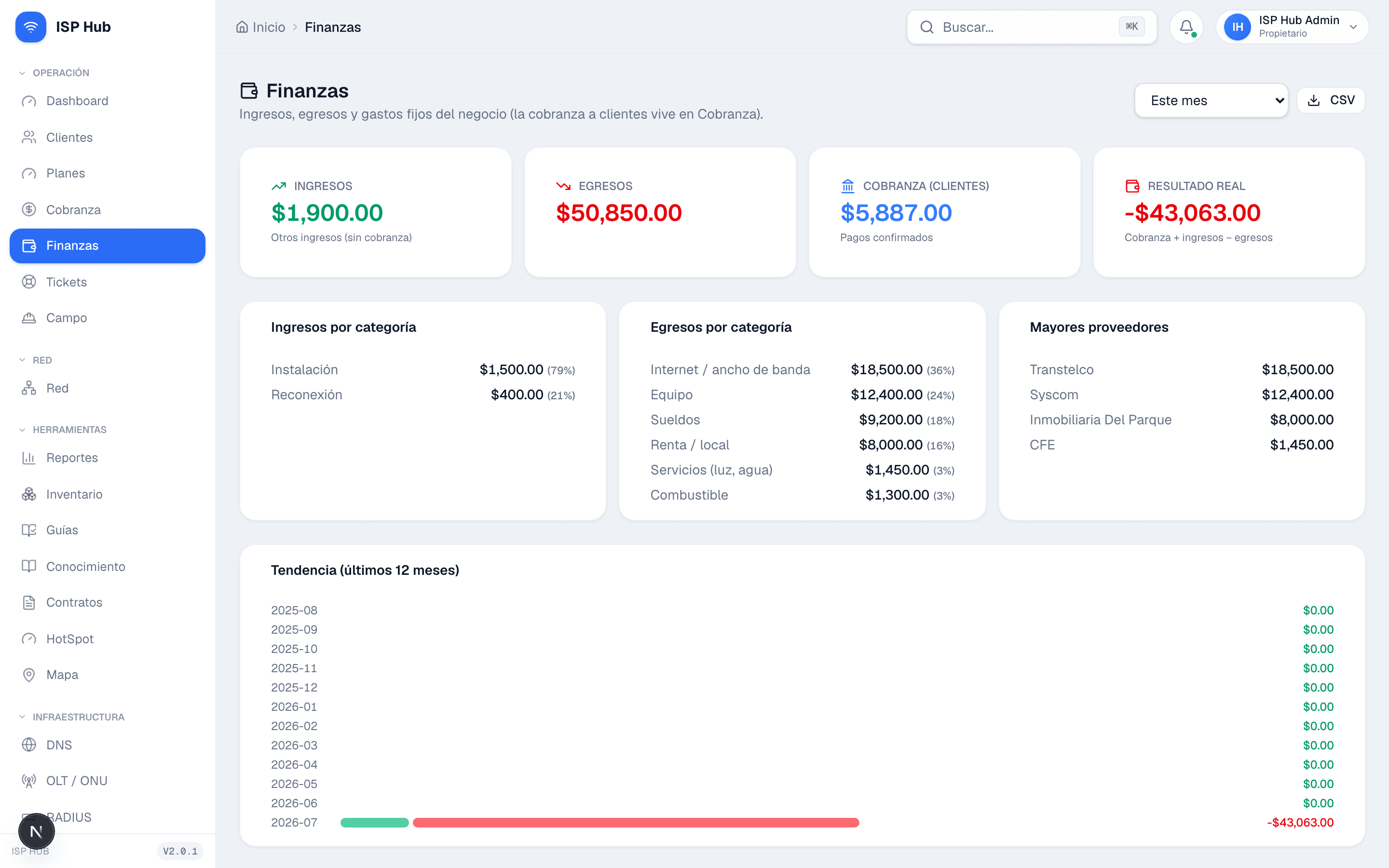This screenshot has height=868, width=1389.
Task: Click the Mapa pin icon
Action: point(29,675)
